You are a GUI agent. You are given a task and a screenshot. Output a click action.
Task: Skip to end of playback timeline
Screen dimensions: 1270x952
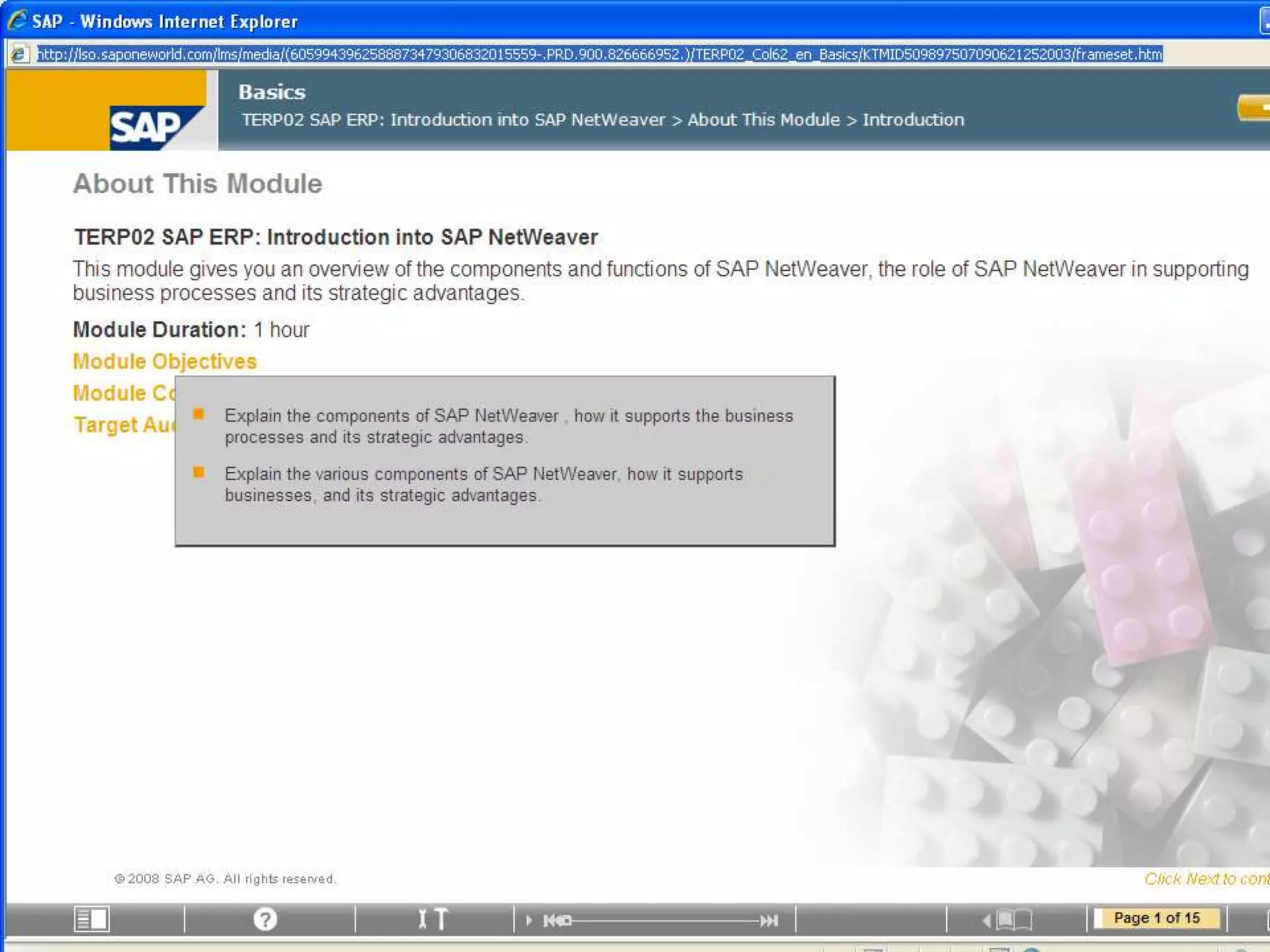(770, 920)
